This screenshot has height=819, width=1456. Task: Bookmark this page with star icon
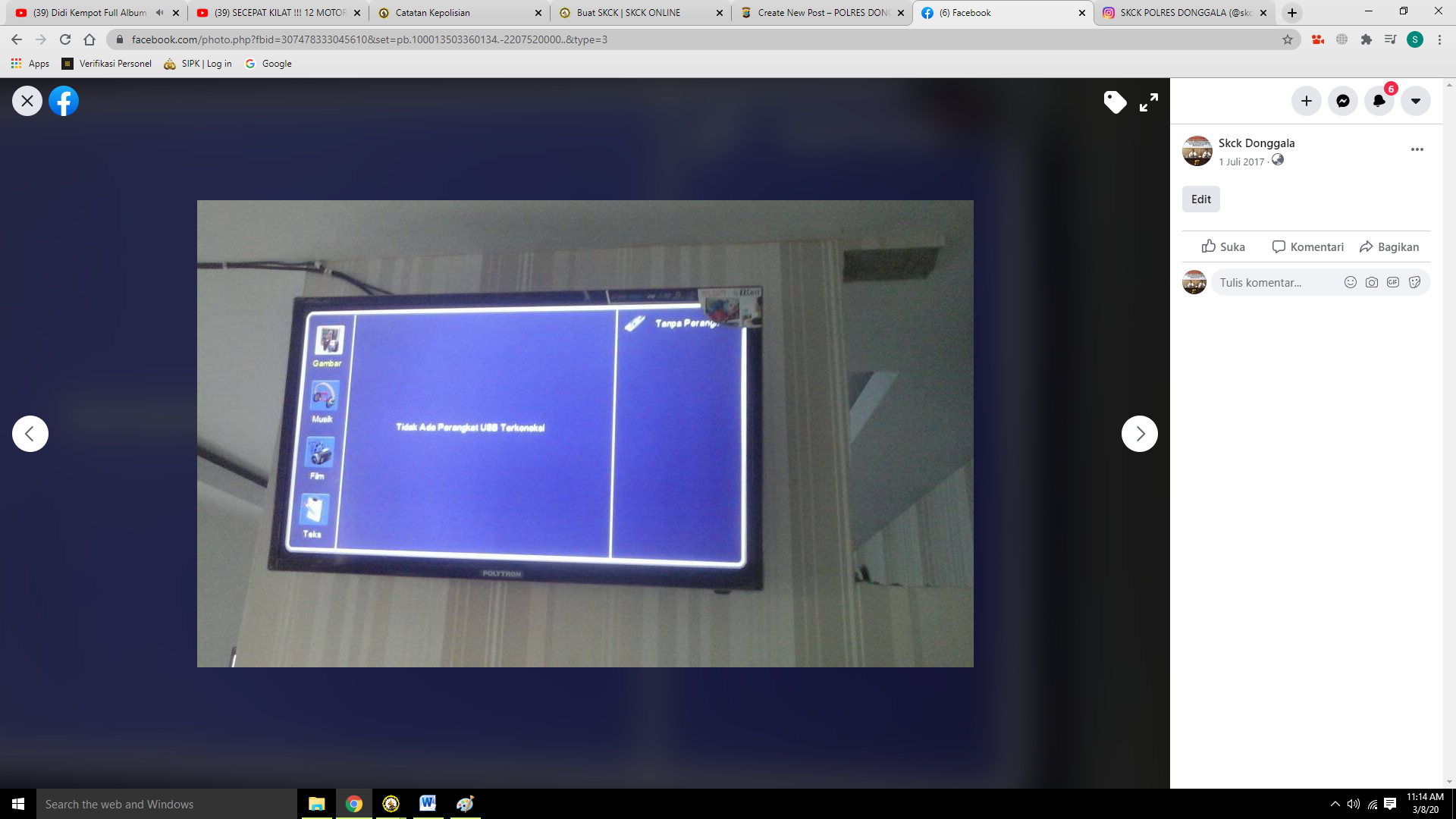pos(1288,39)
